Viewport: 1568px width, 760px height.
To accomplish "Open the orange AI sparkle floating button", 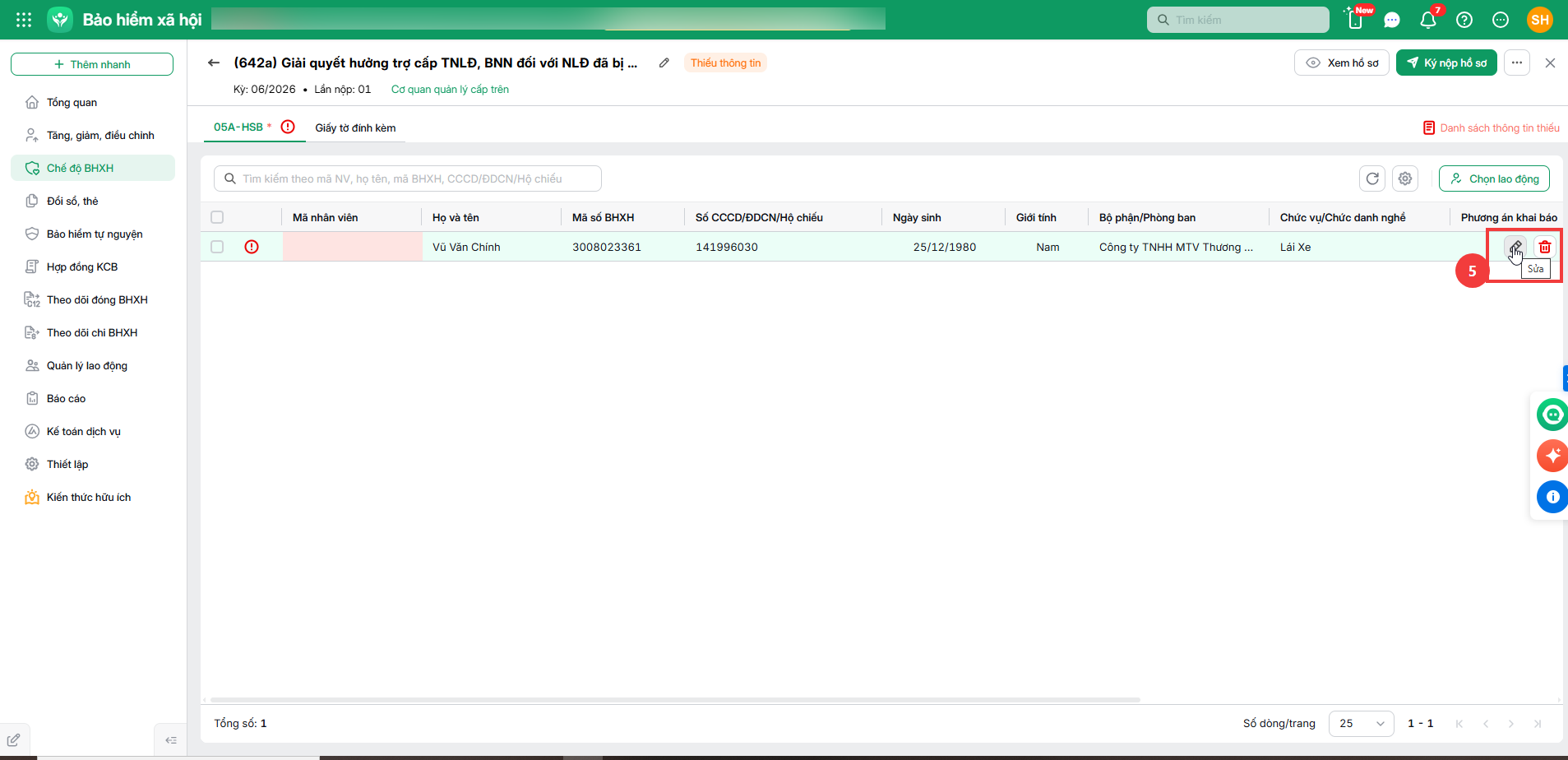I will click(1552, 456).
